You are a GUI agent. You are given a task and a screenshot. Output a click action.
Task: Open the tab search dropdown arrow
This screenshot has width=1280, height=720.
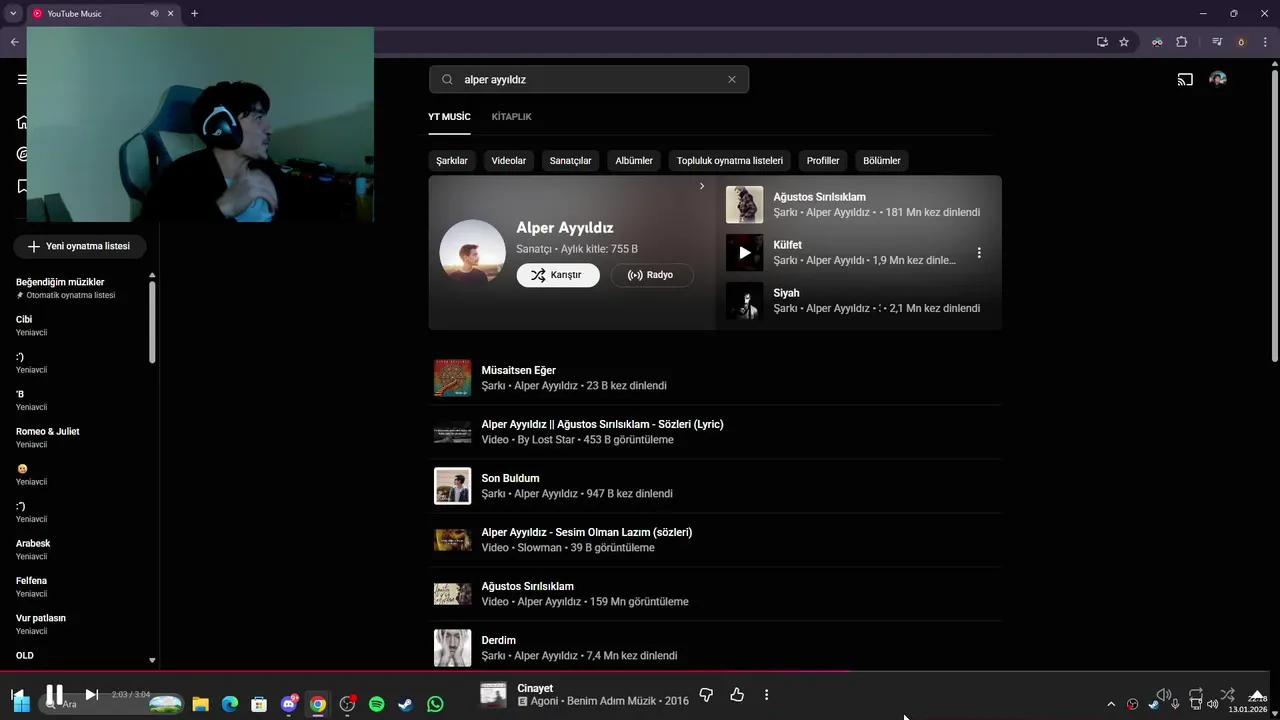coord(13,13)
